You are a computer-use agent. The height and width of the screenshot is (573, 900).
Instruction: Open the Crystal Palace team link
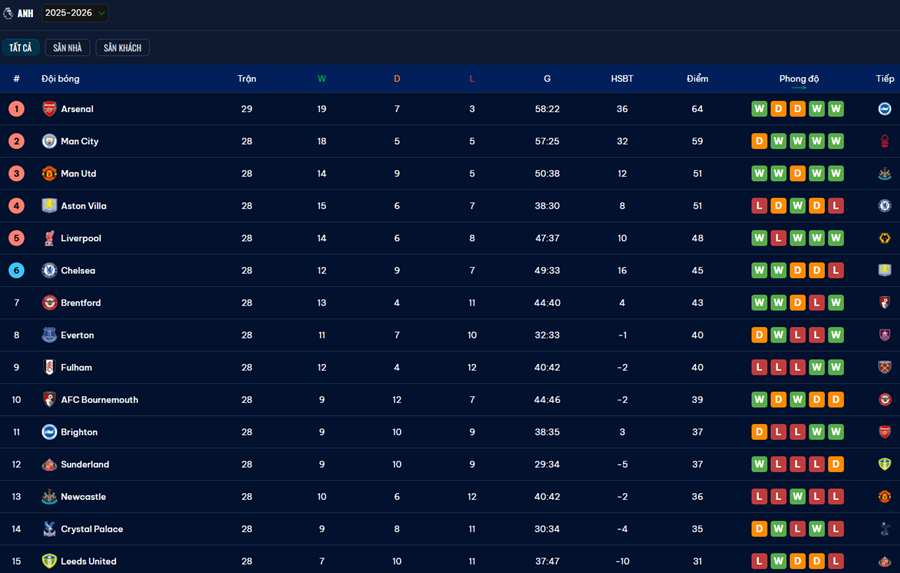[x=92, y=529]
